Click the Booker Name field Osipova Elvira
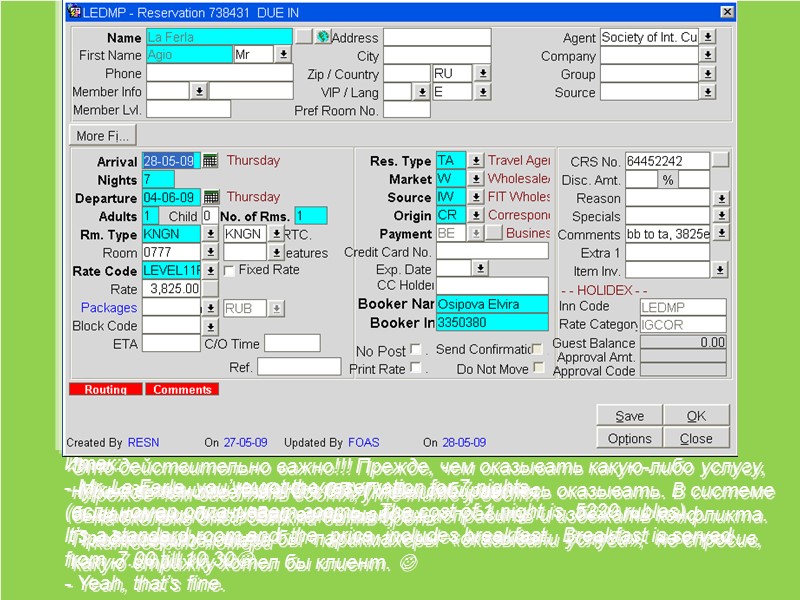The height and width of the screenshot is (600, 800). [x=492, y=304]
